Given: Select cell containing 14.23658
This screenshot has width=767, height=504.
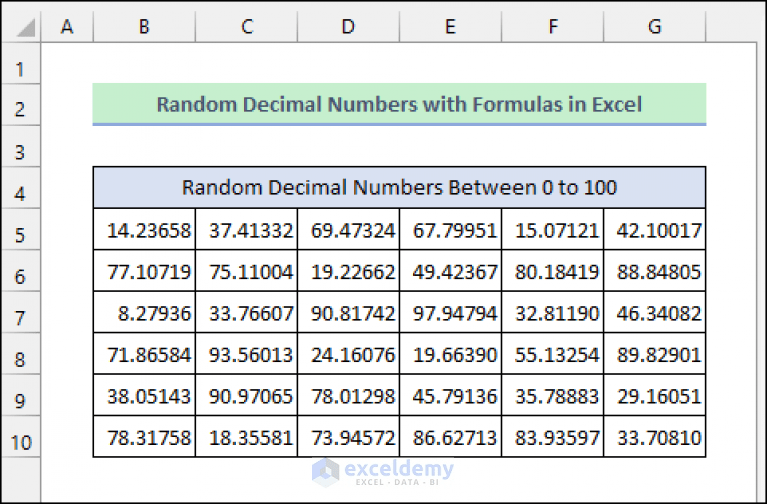Looking at the screenshot, I should point(144,229).
